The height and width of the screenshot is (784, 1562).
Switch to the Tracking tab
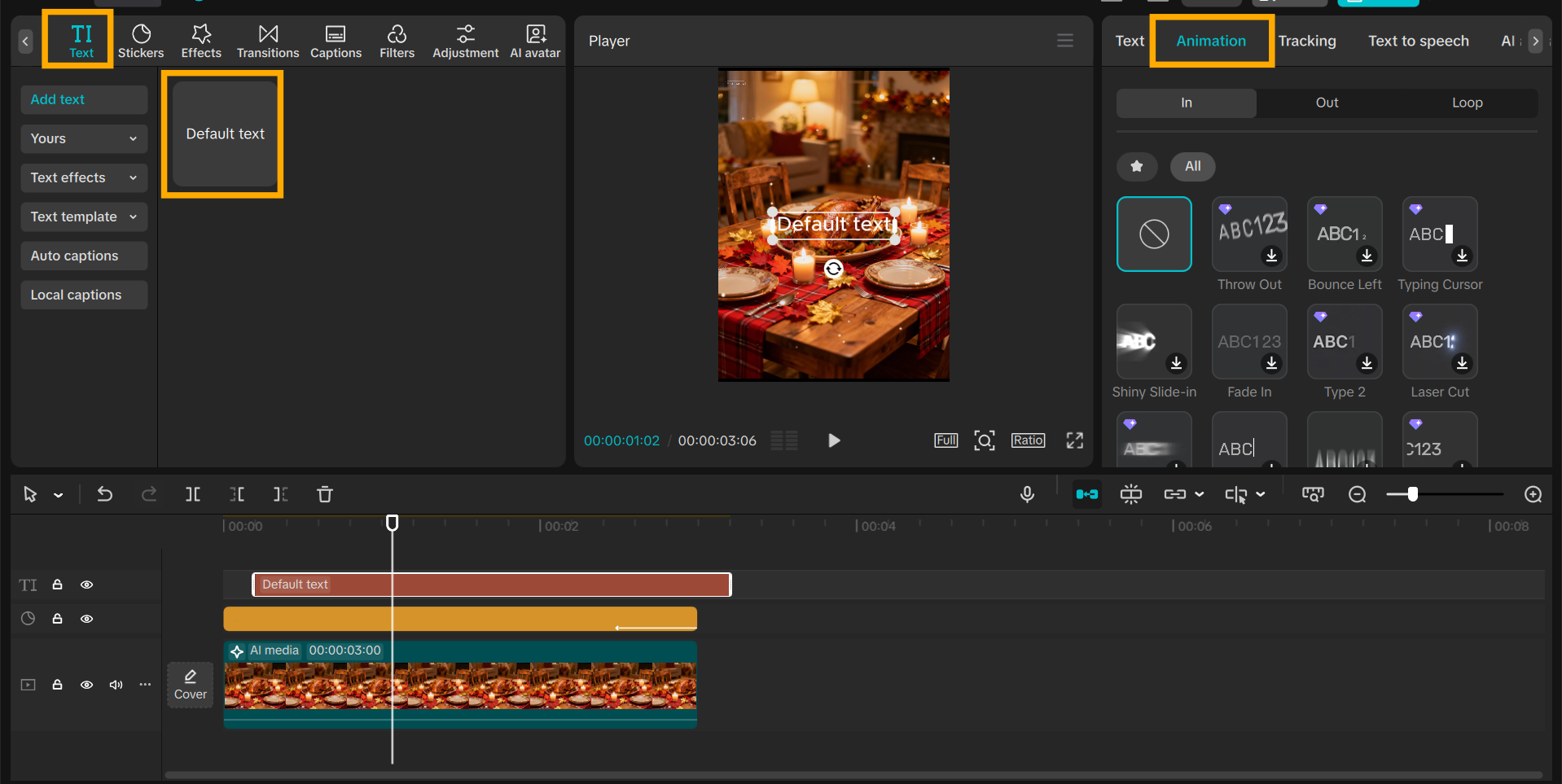pyautogui.click(x=1306, y=40)
